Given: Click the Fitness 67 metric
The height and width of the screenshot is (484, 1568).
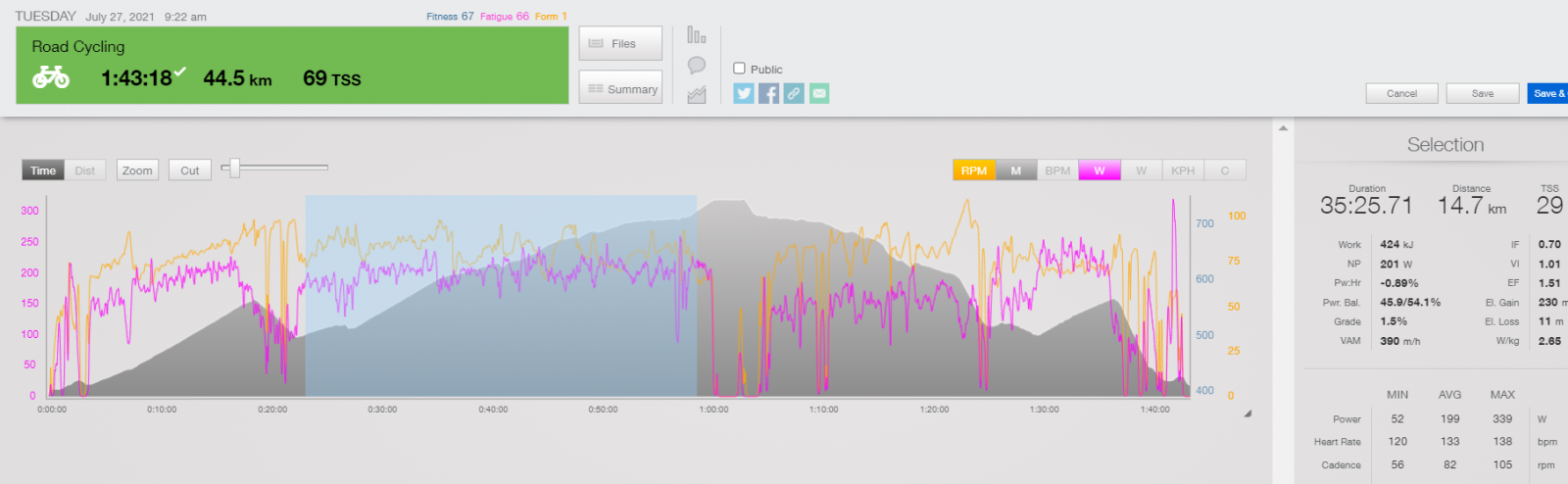Looking at the screenshot, I should click(450, 17).
